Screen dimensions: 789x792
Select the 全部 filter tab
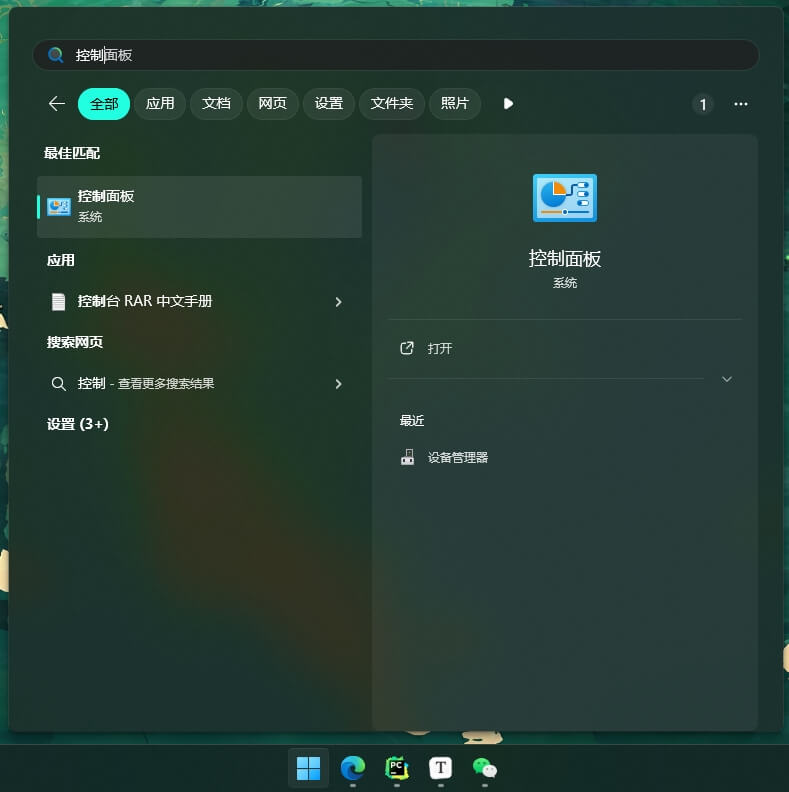coord(104,104)
